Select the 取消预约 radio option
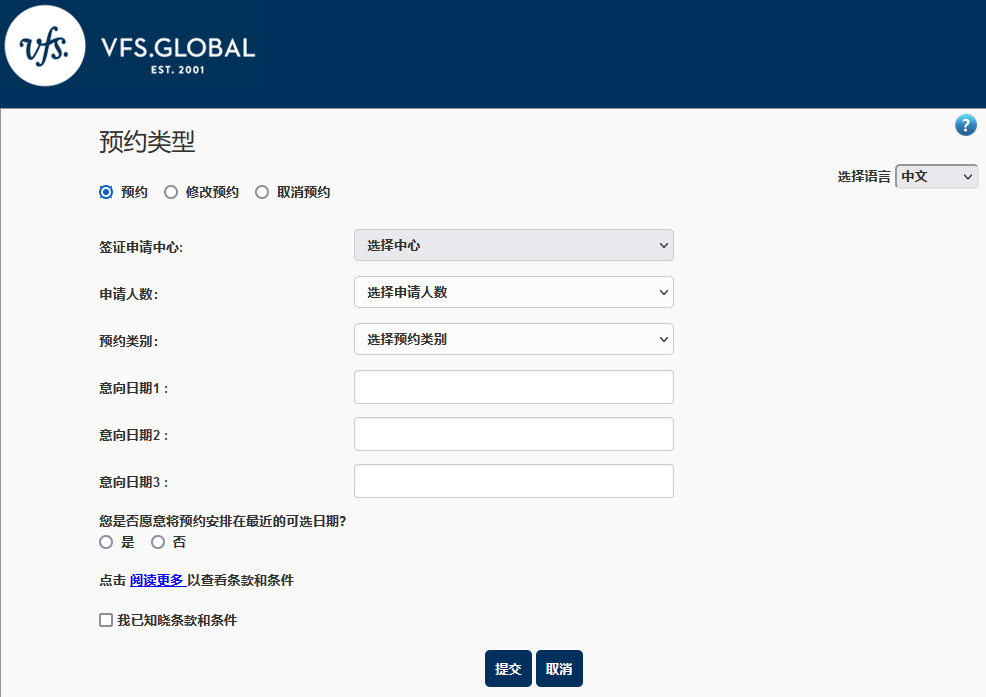 coord(262,192)
